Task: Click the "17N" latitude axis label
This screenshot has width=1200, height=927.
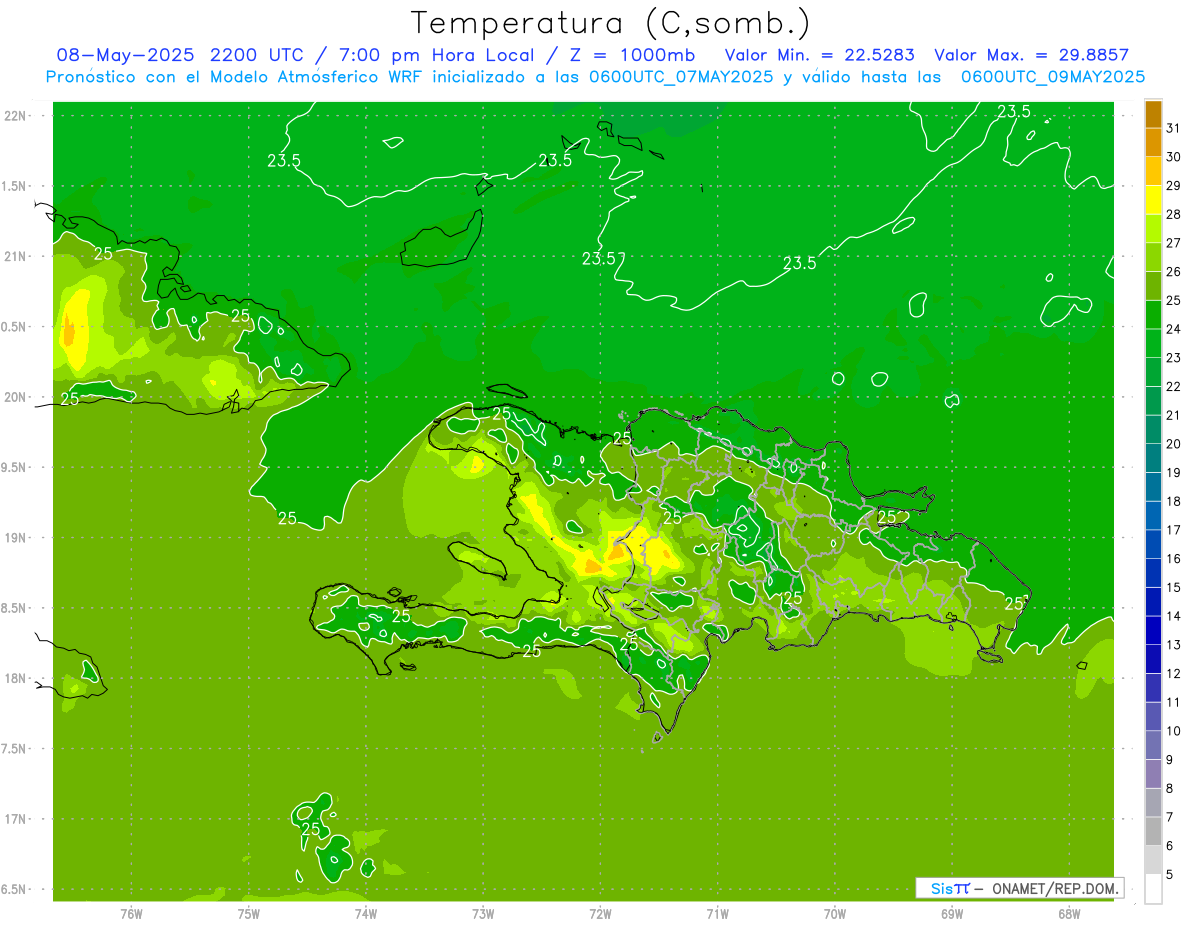Action: tap(17, 819)
